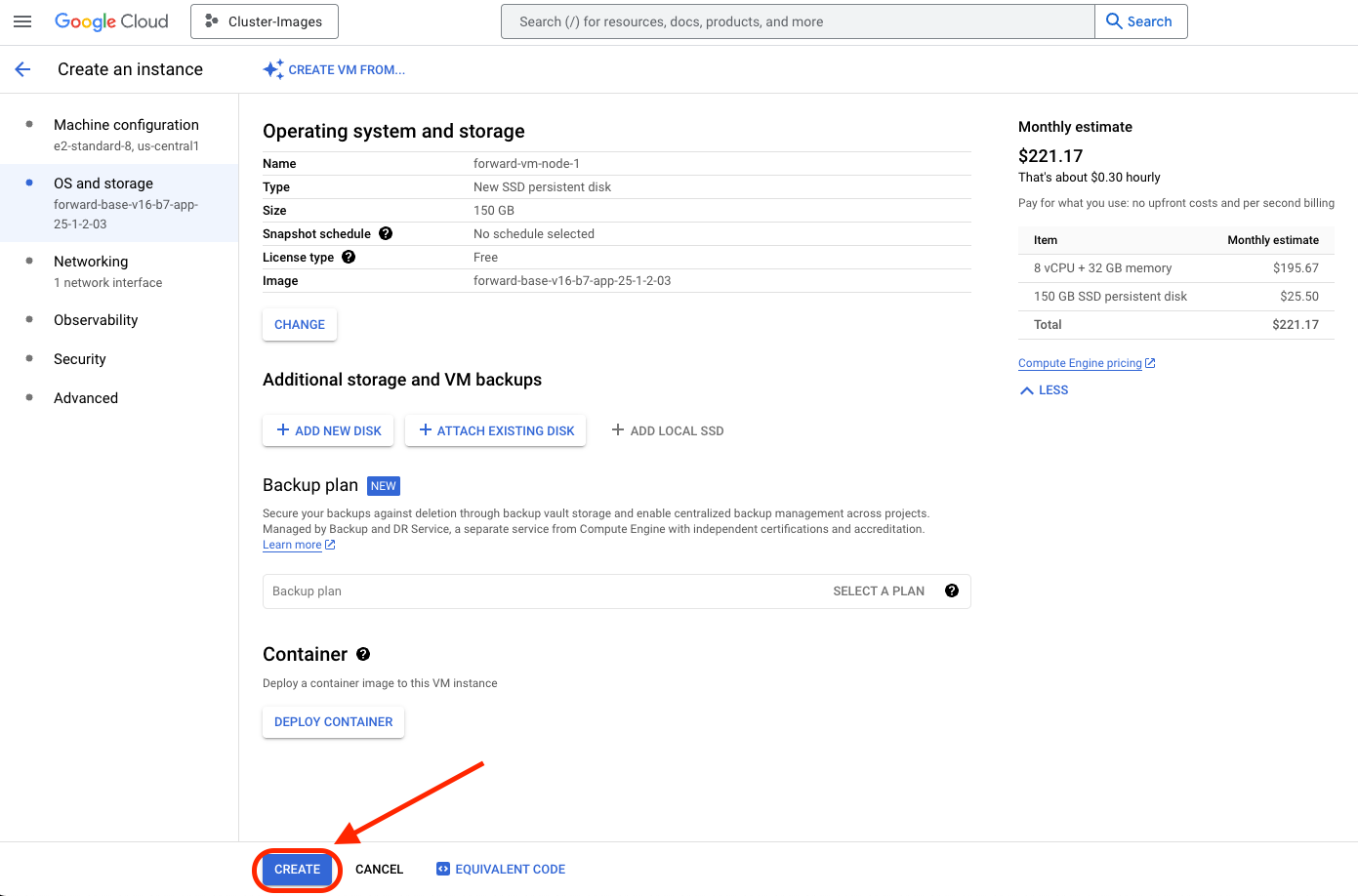The image size is (1358, 896).
Task: Go to Networking section
Action: click(x=91, y=262)
